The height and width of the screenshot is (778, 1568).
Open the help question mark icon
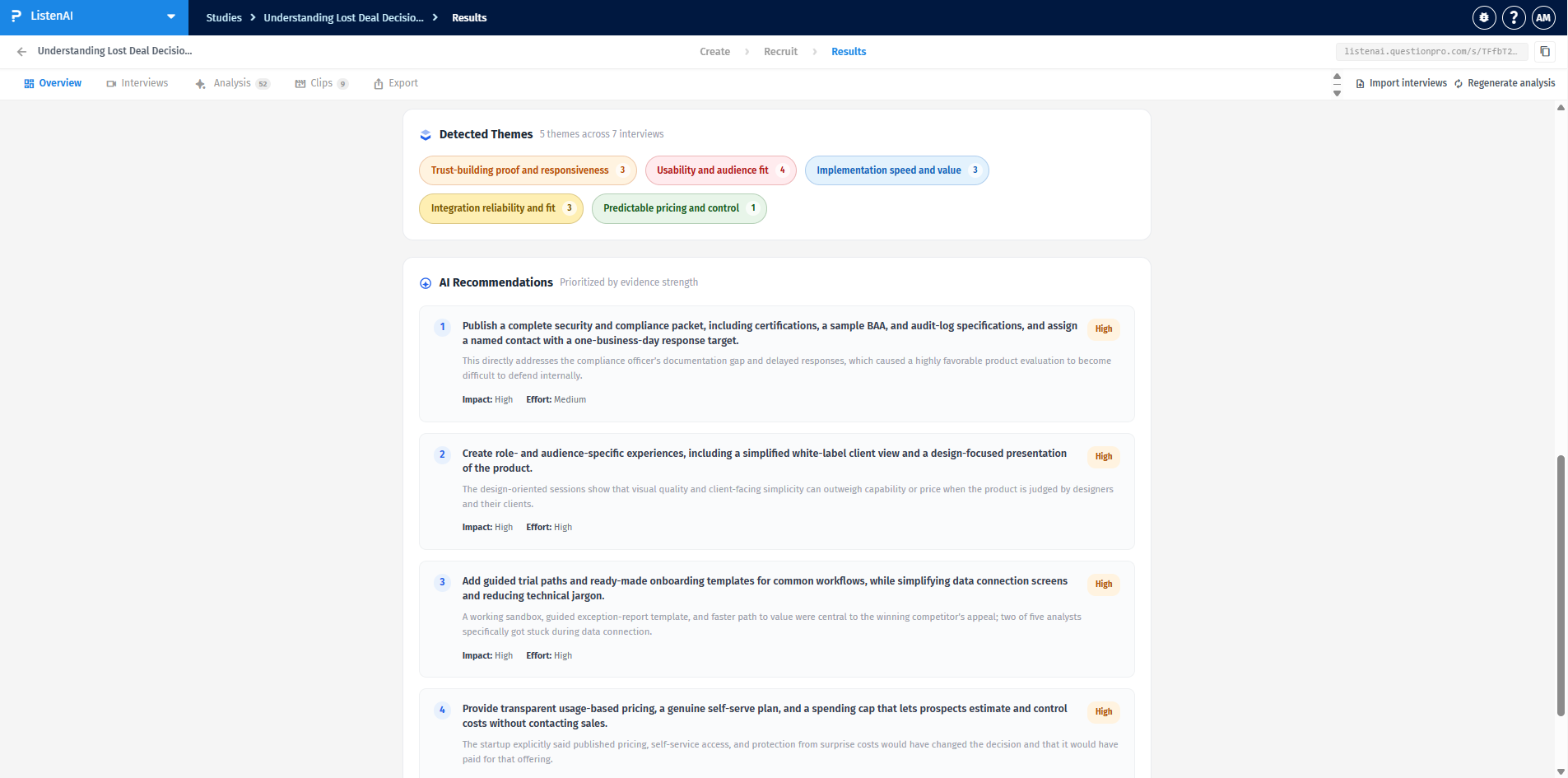click(x=1514, y=17)
